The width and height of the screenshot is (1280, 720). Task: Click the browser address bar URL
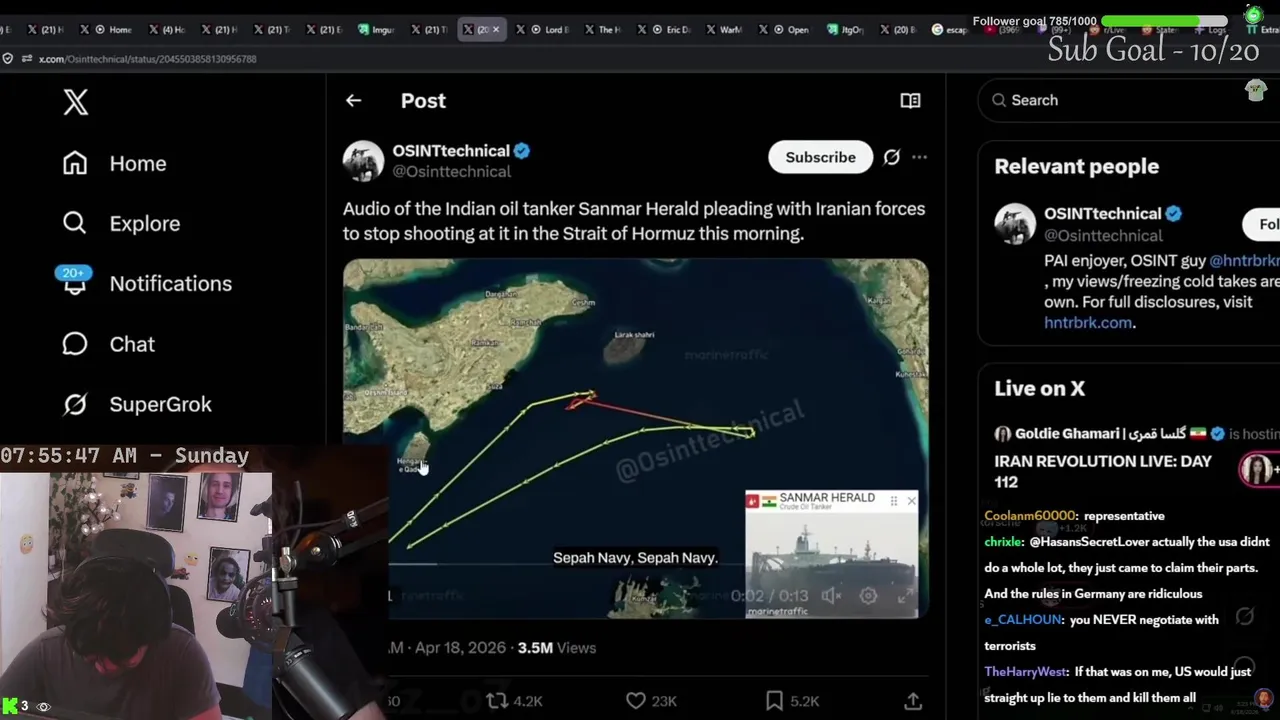click(x=147, y=59)
